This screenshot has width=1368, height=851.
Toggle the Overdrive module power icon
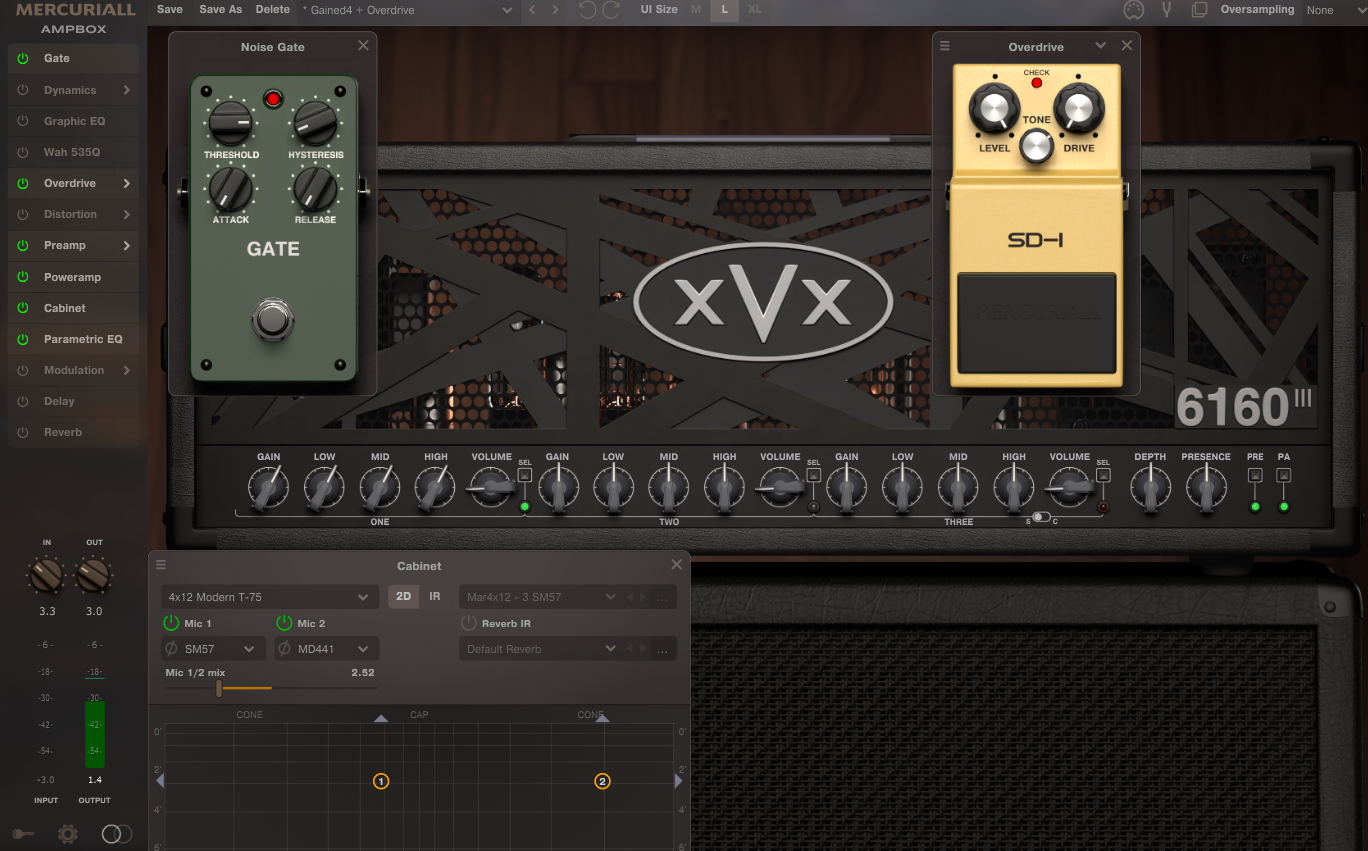(x=22, y=184)
